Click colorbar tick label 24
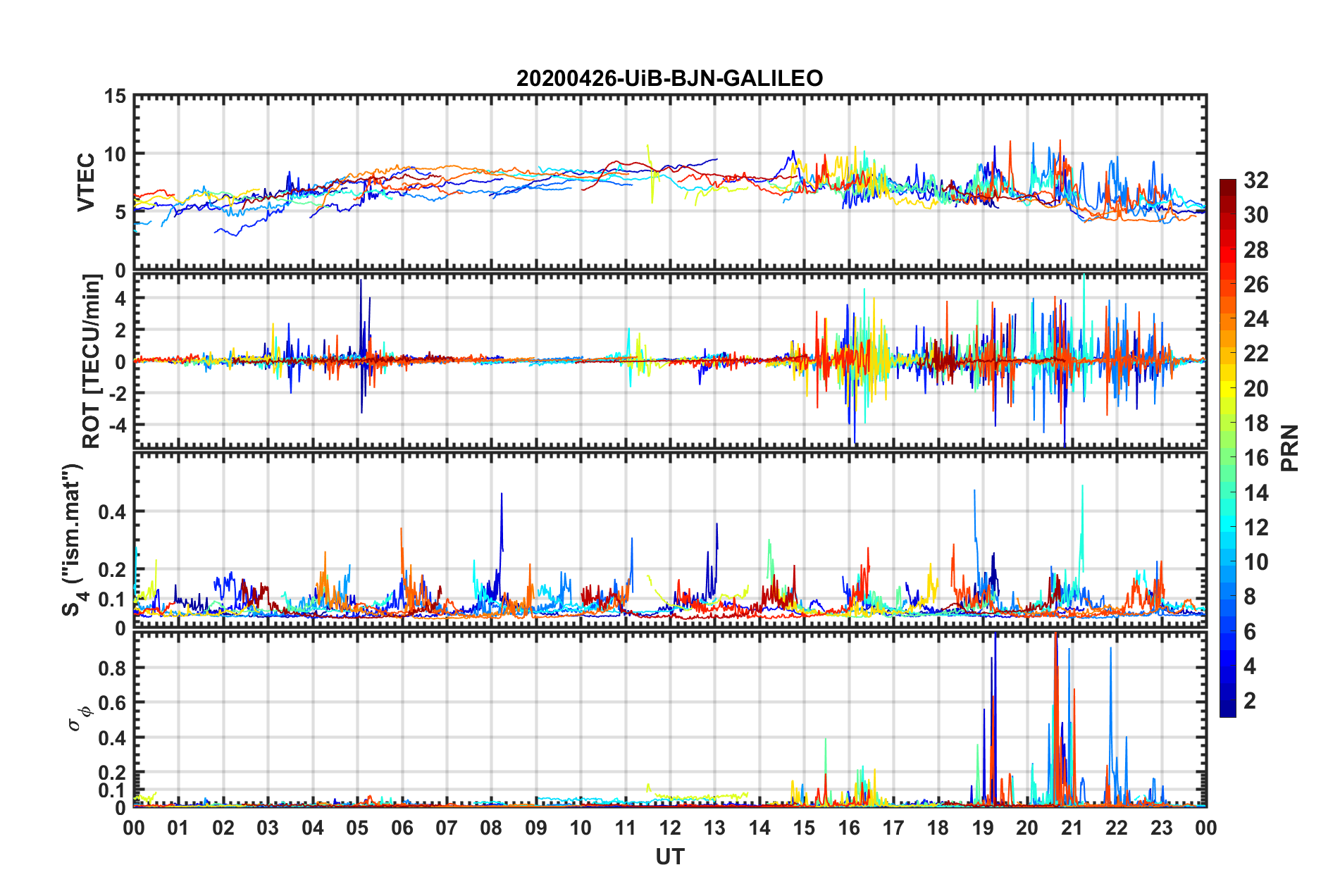 point(1255,319)
